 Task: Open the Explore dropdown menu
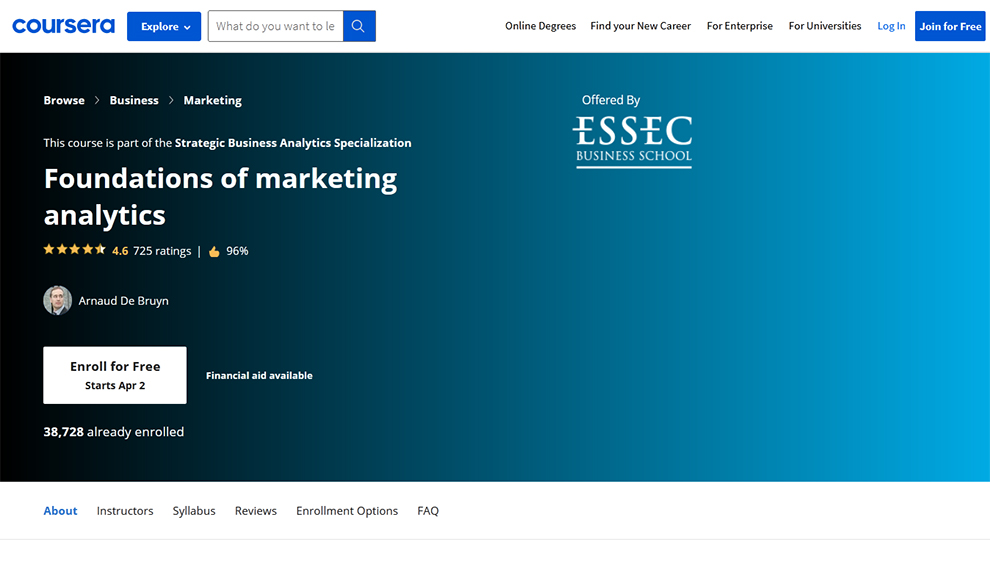[164, 27]
